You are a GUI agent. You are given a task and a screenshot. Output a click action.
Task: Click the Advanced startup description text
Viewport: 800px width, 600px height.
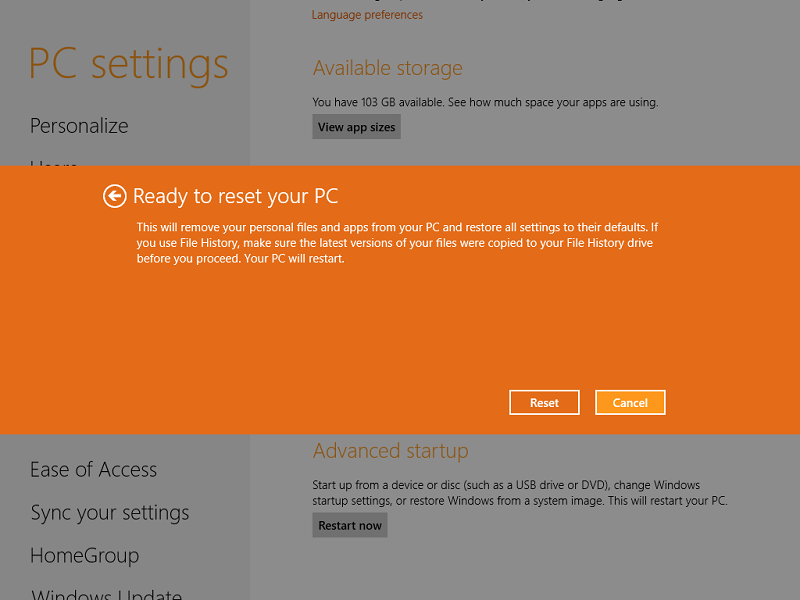pyautogui.click(x=519, y=493)
